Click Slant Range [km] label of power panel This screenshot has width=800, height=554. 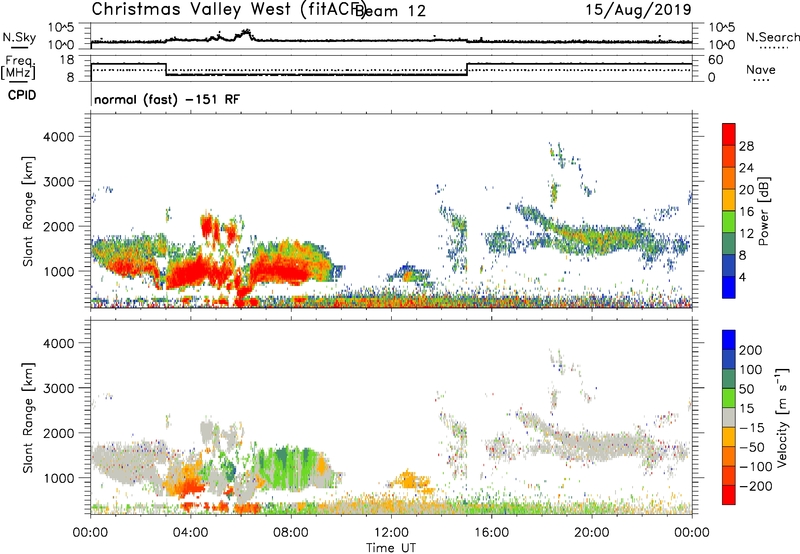[x=28, y=211]
